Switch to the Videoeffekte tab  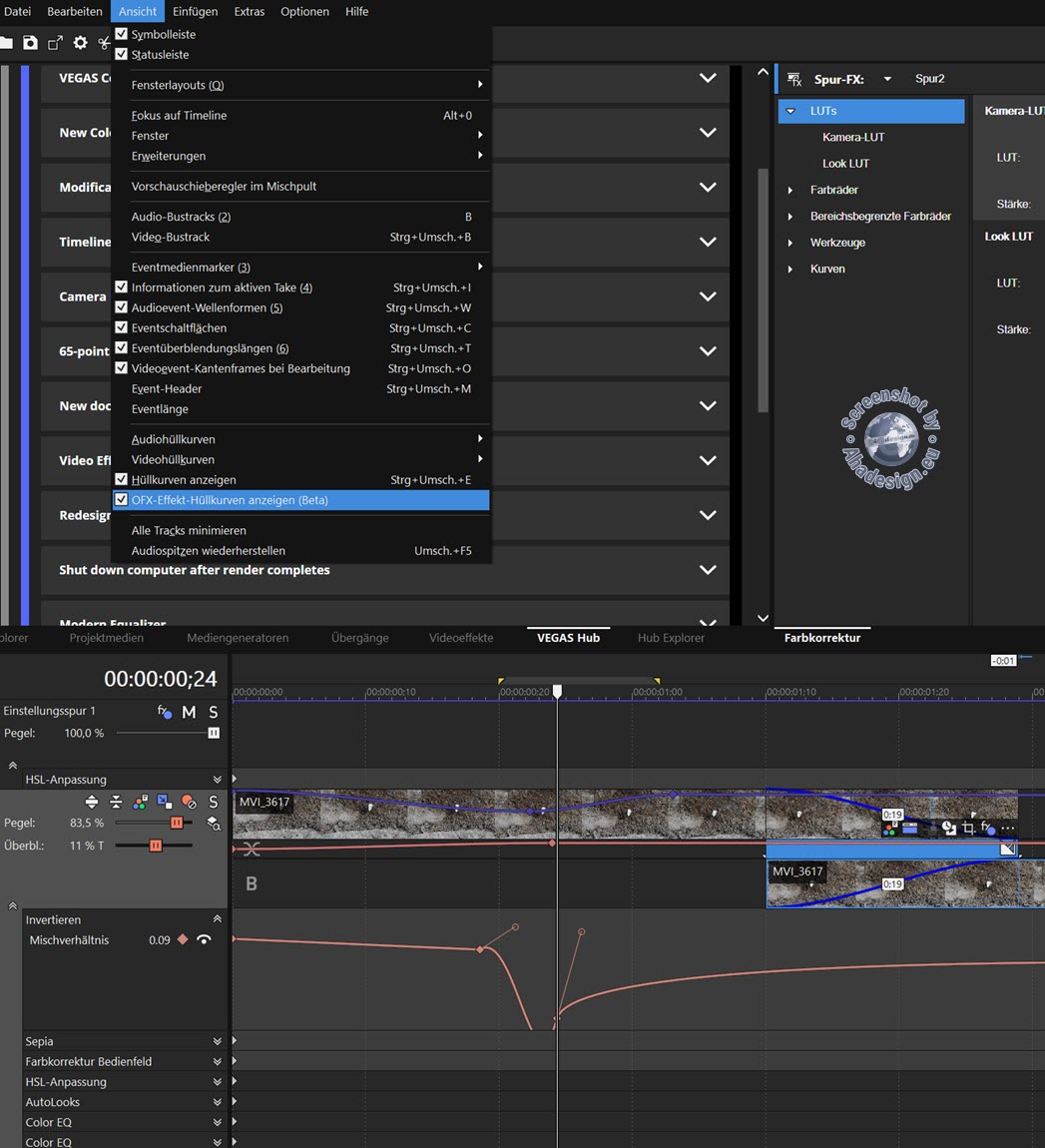[x=461, y=638]
